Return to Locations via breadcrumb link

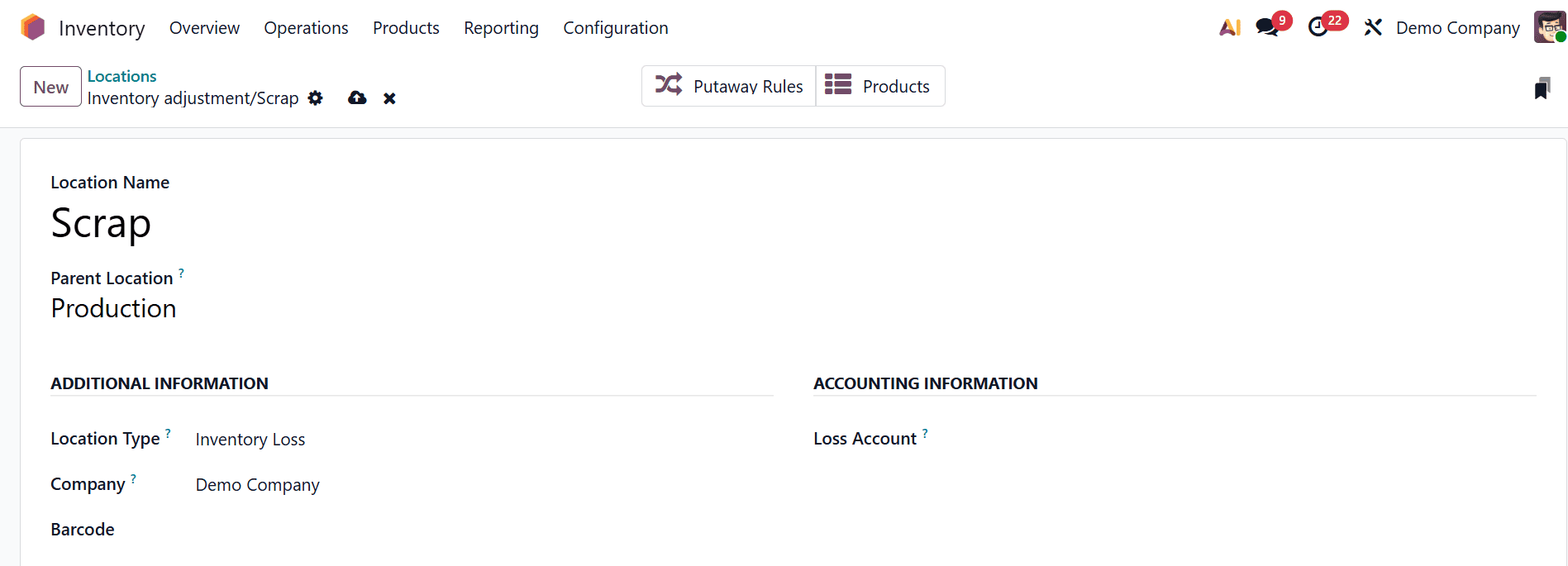coord(122,76)
